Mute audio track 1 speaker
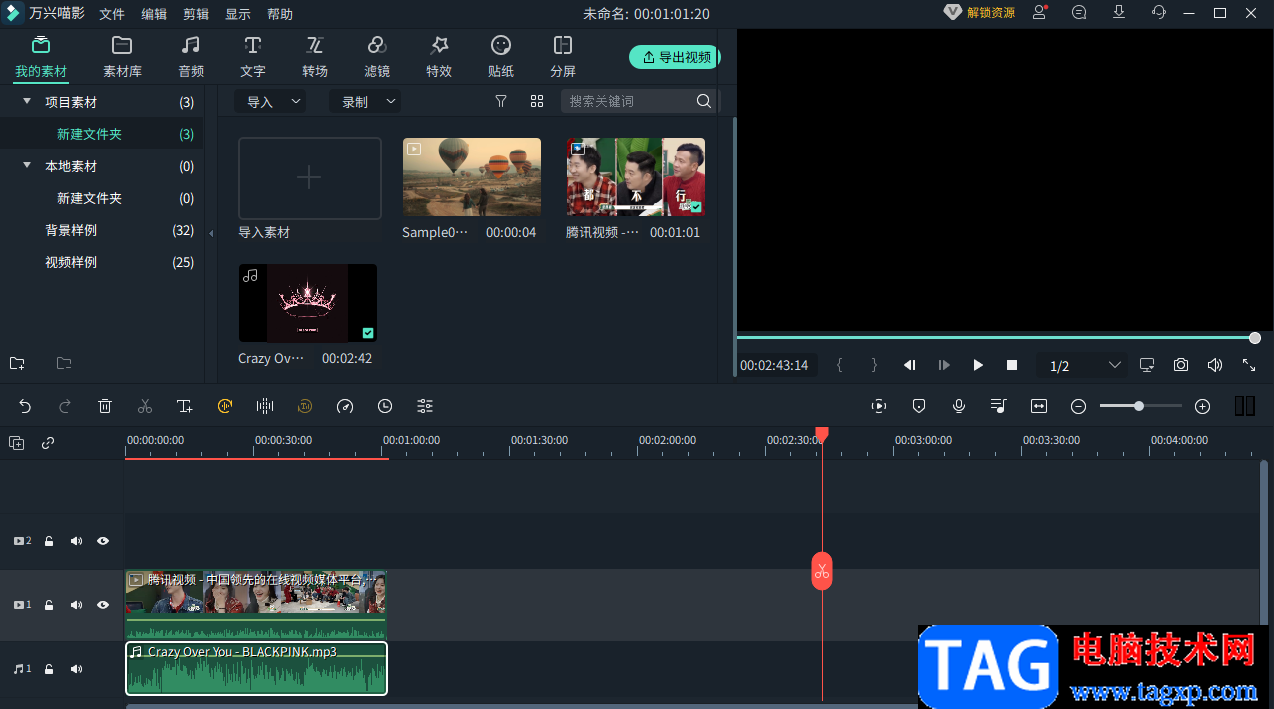The height and width of the screenshot is (709, 1274). pos(76,669)
